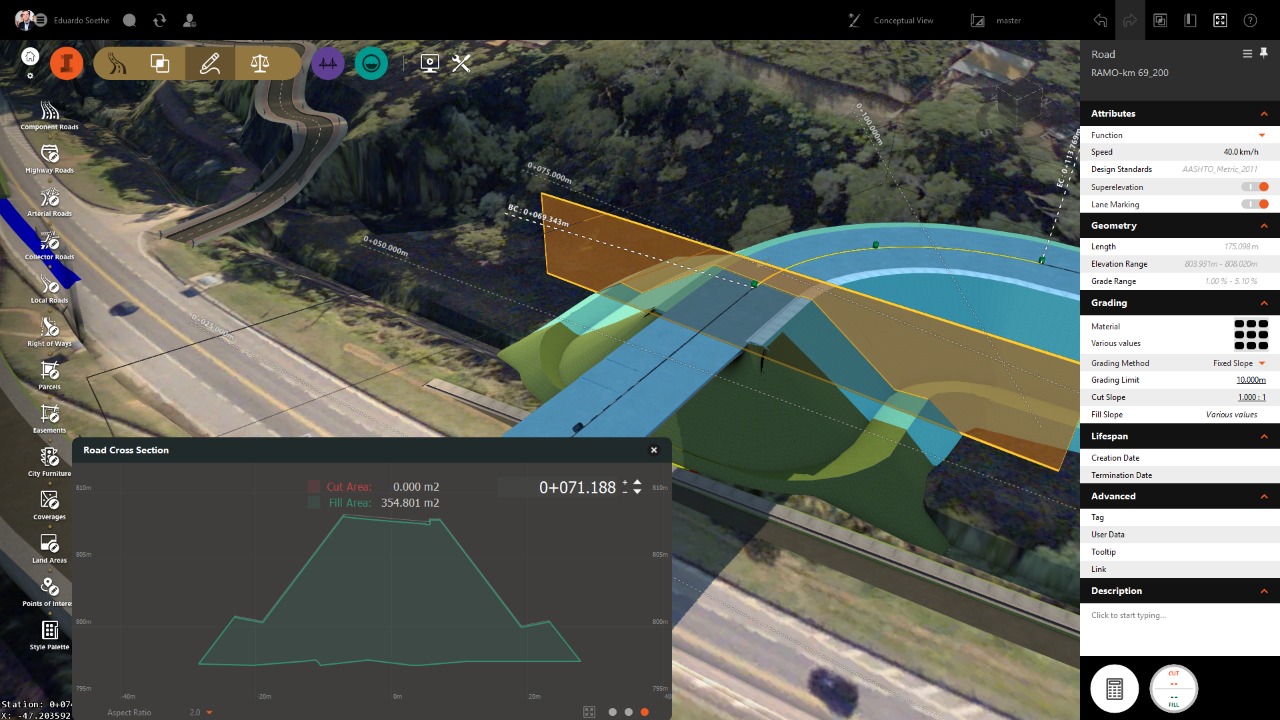Open the balance scales analysis tool
1280x720 pixels.
point(260,63)
